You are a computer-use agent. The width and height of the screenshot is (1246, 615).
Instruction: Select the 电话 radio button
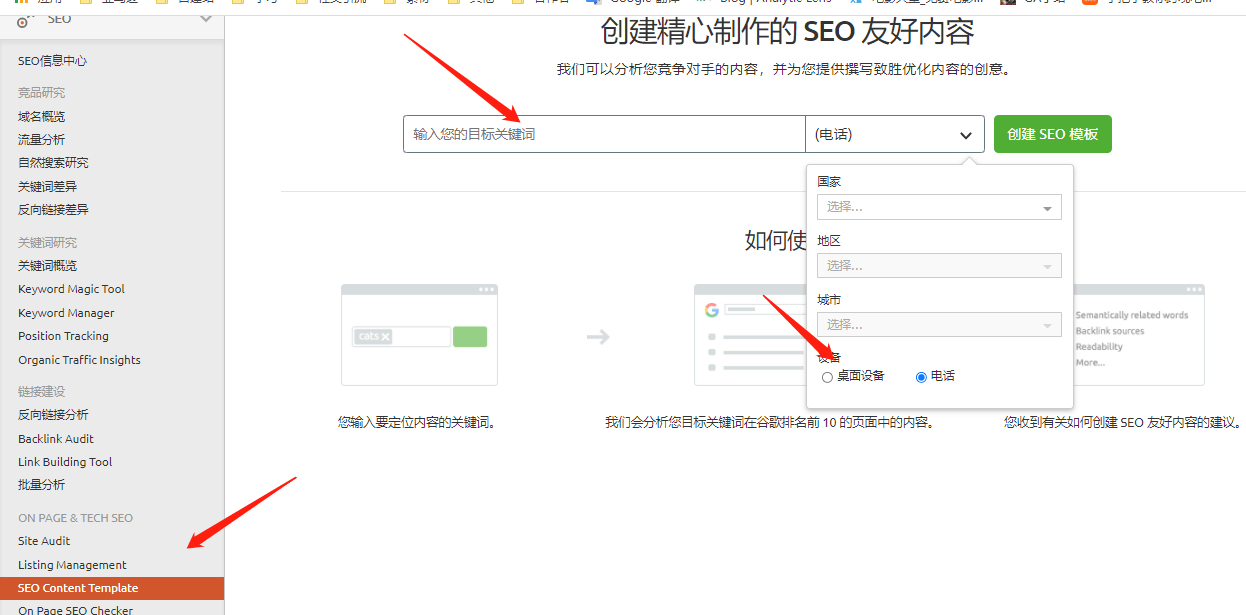point(921,377)
